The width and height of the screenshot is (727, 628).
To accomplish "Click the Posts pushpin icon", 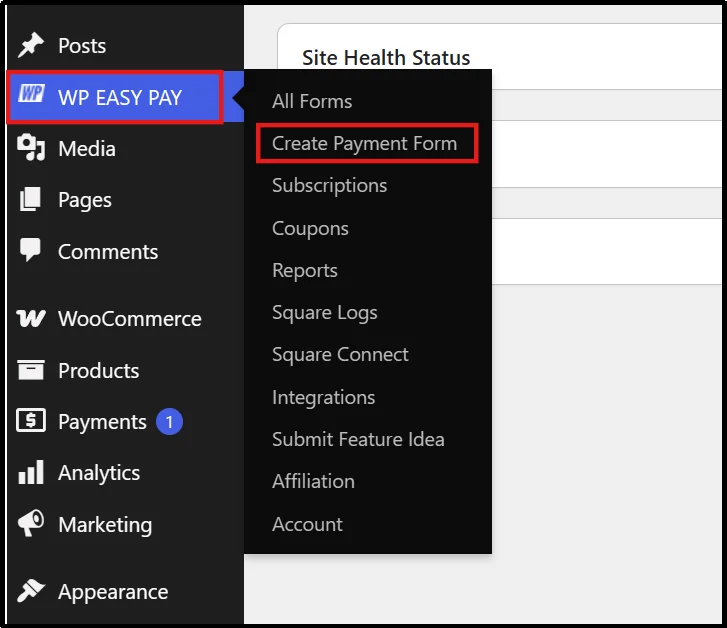I will [31, 45].
